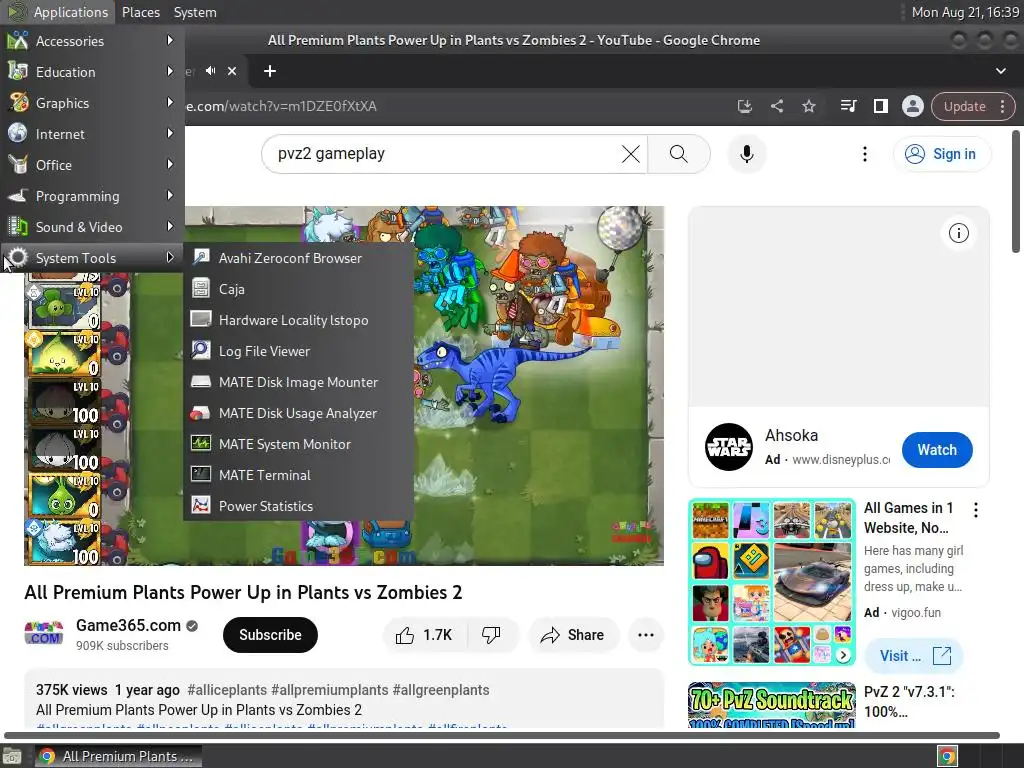This screenshot has height=768, width=1024.
Task: Like the video showing 1.7K
Action: [424, 635]
